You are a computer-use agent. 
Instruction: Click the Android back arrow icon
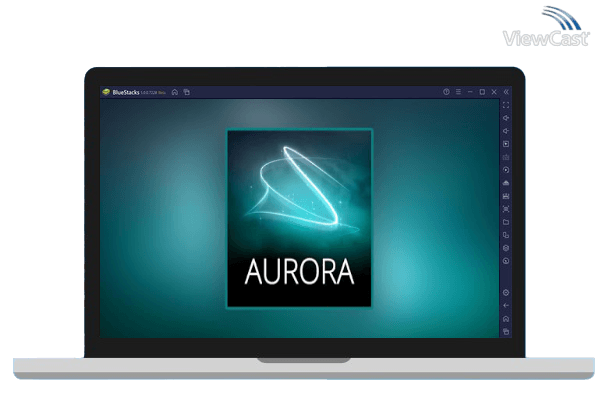pyautogui.click(x=506, y=306)
